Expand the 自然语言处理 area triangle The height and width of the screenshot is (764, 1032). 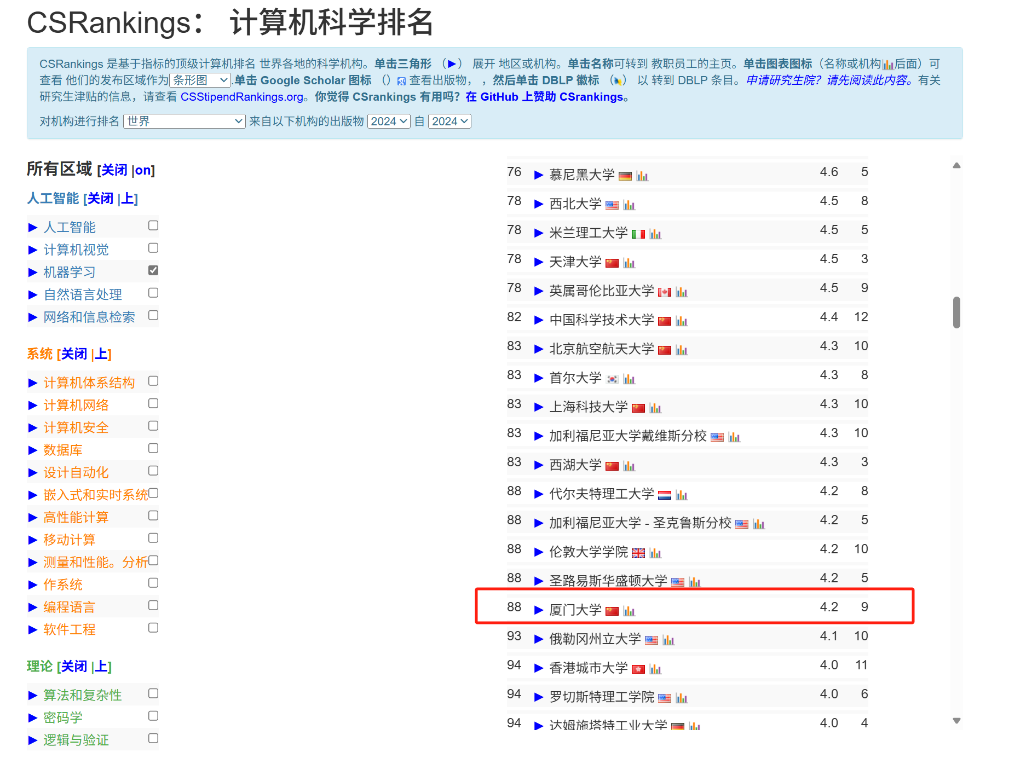click(x=33, y=294)
